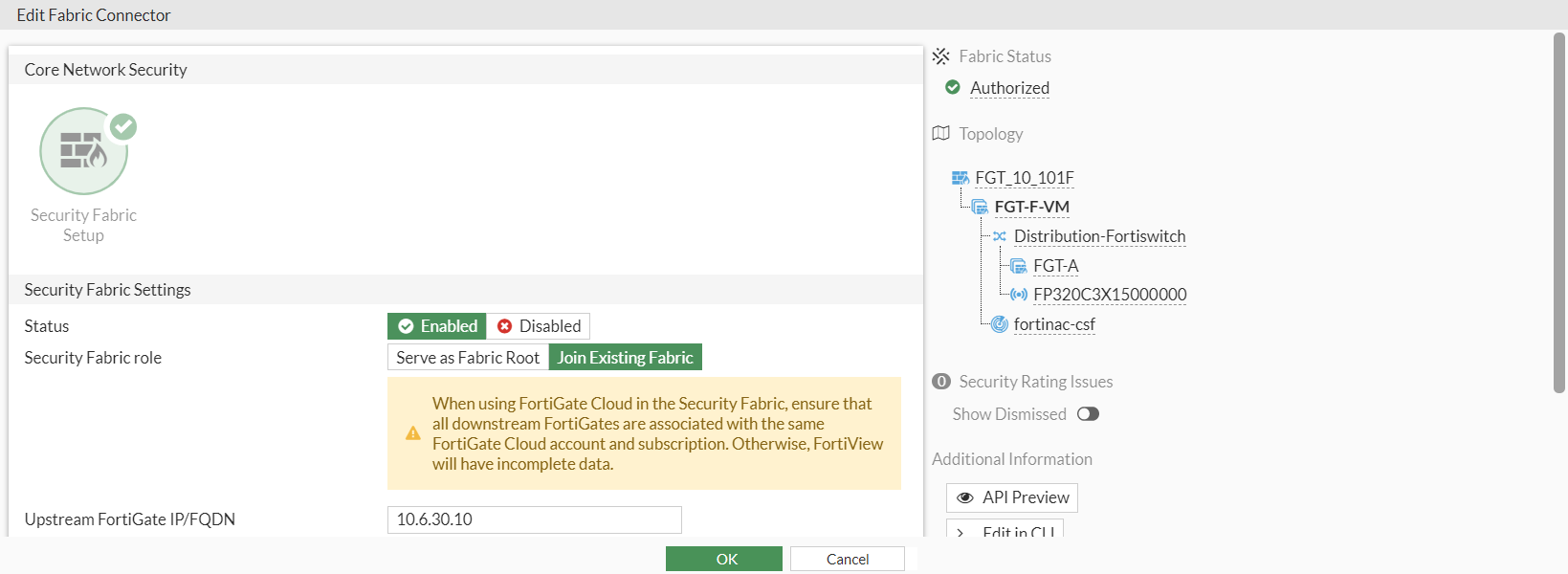Set Status to Disabled
The height and width of the screenshot is (574, 1568).
coord(539,326)
